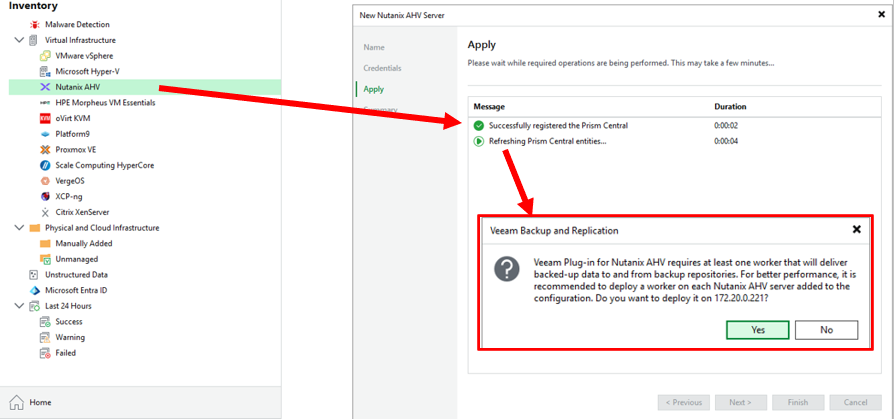Click the Virtual Infrastructure server icon
This screenshot has width=894, height=419.
(x=34, y=40)
